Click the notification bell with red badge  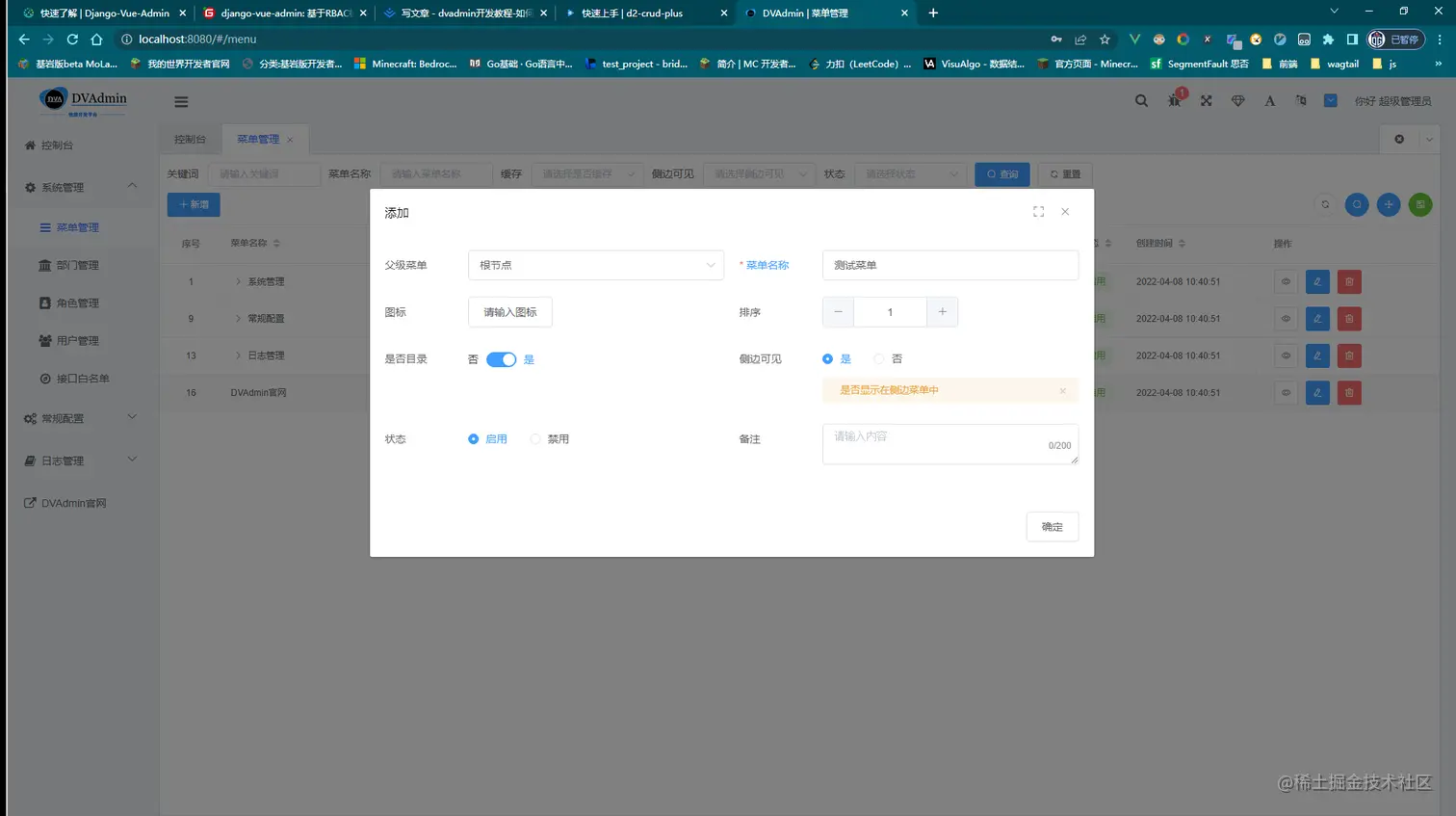pyautogui.click(x=1174, y=100)
